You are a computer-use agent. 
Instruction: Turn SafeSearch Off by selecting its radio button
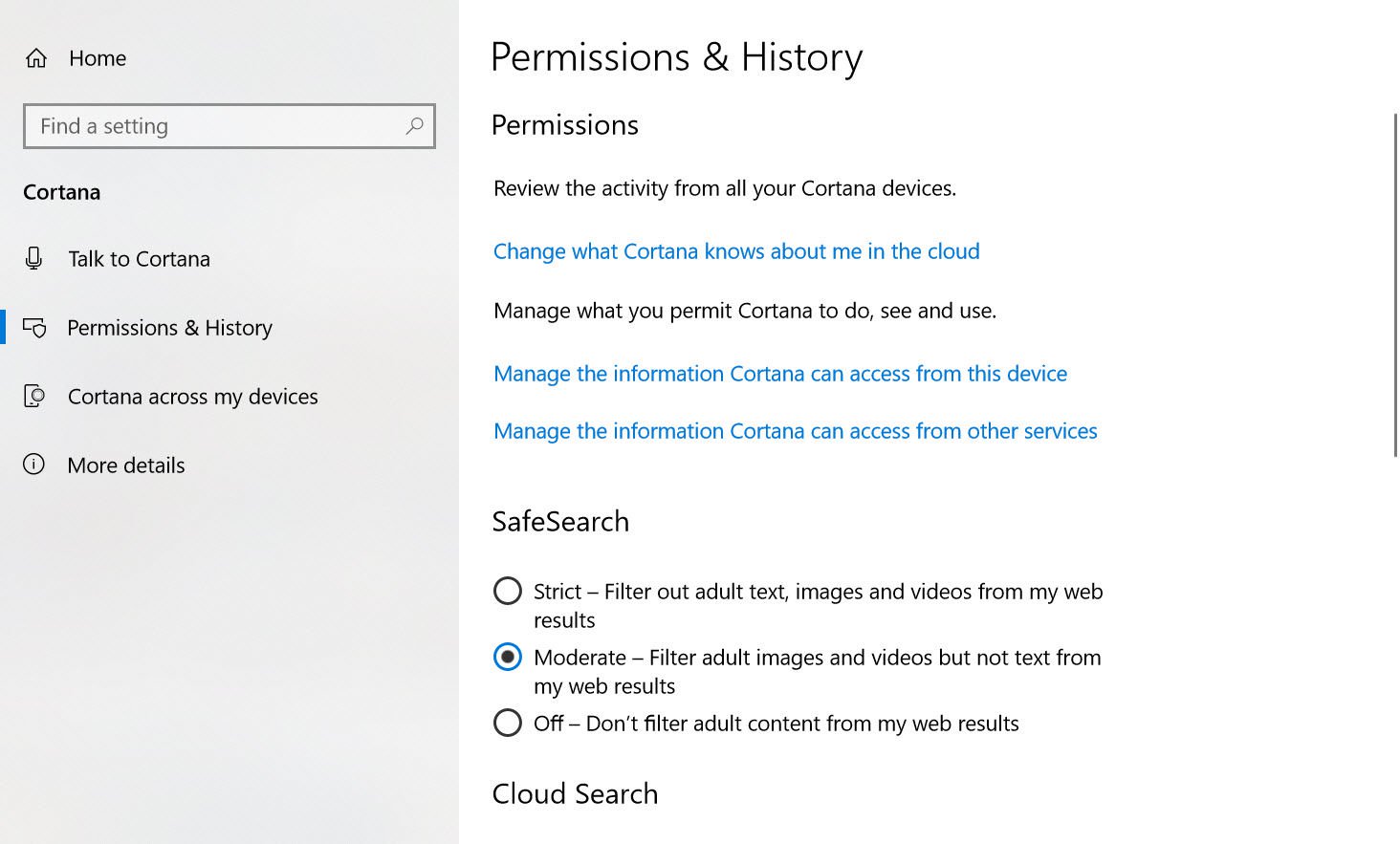pos(507,723)
